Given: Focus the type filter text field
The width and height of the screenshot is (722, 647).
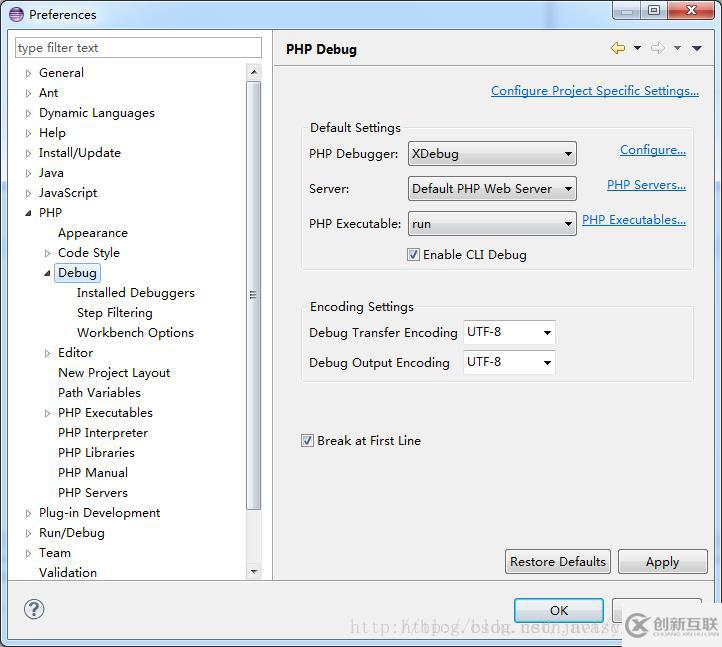Looking at the screenshot, I should (x=138, y=47).
